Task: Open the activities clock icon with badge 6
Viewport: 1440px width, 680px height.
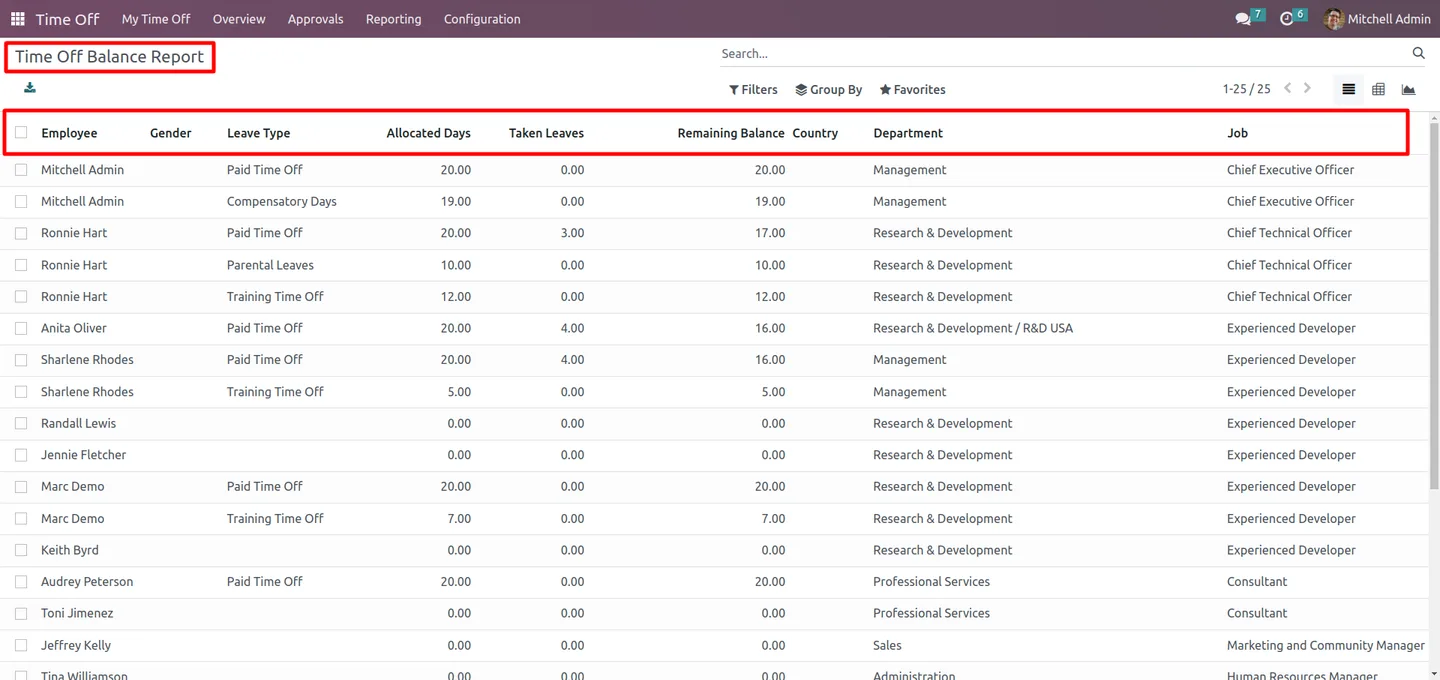Action: pos(1287,19)
